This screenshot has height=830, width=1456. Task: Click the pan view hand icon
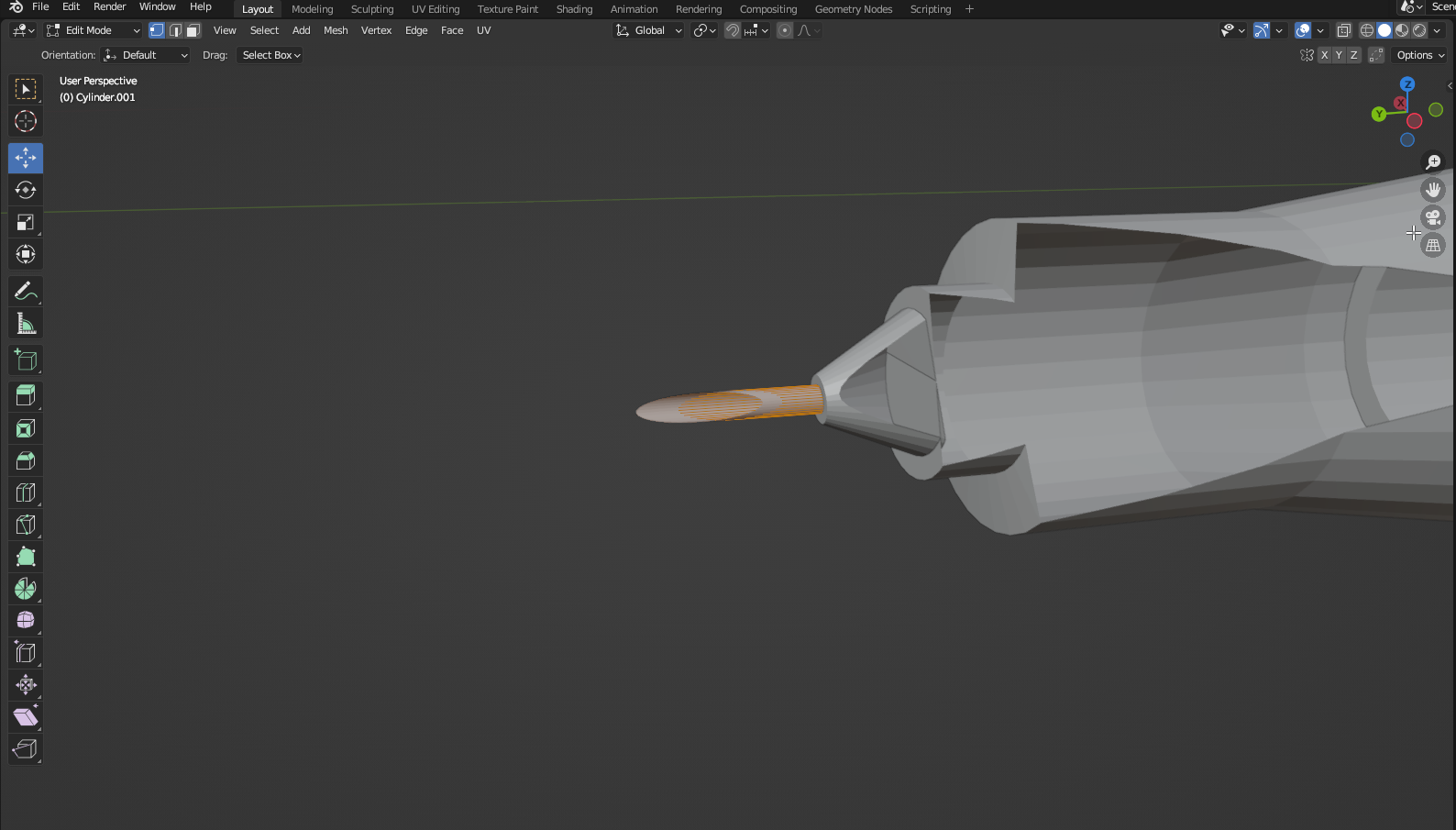(1433, 190)
